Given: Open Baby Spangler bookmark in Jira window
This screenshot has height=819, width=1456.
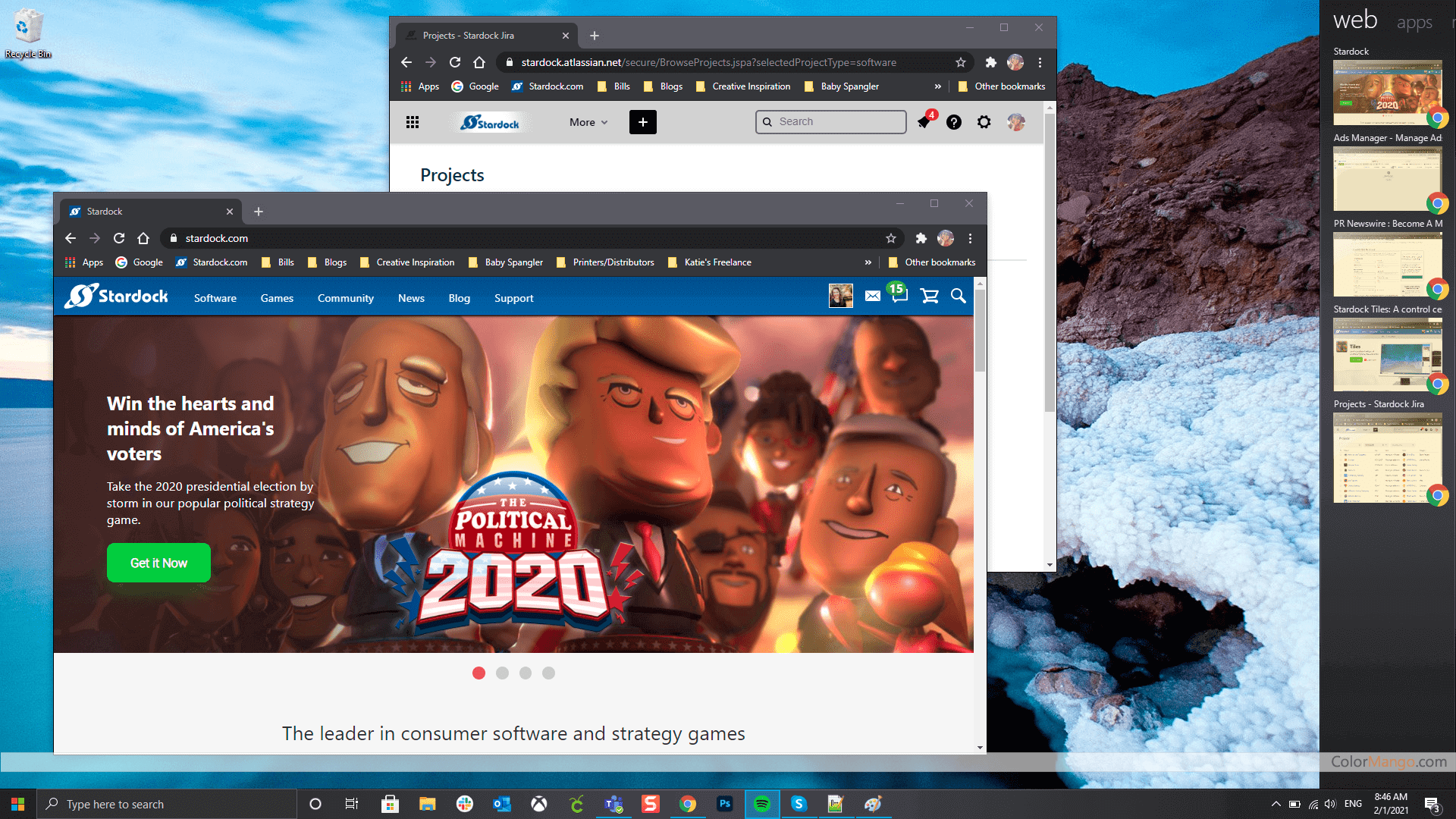Looking at the screenshot, I should point(842,86).
